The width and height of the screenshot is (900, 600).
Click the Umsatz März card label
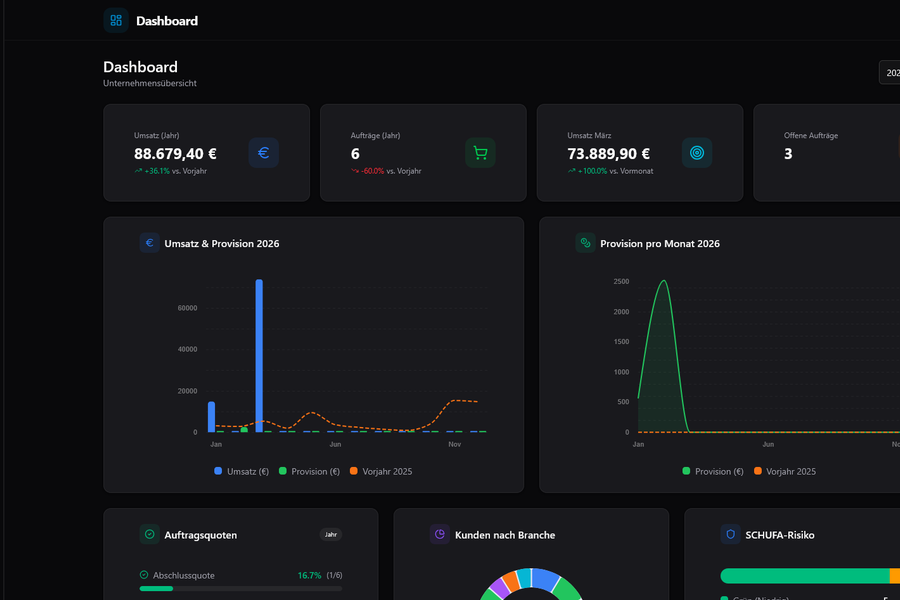tap(589, 136)
